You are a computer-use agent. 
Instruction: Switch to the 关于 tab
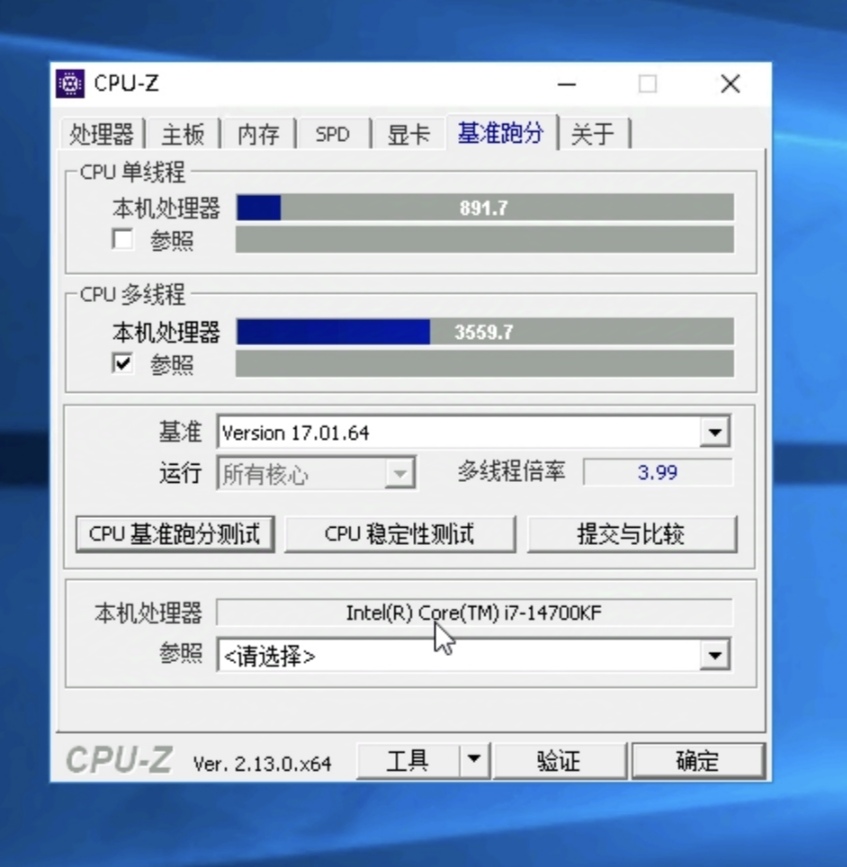click(x=592, y=134)
